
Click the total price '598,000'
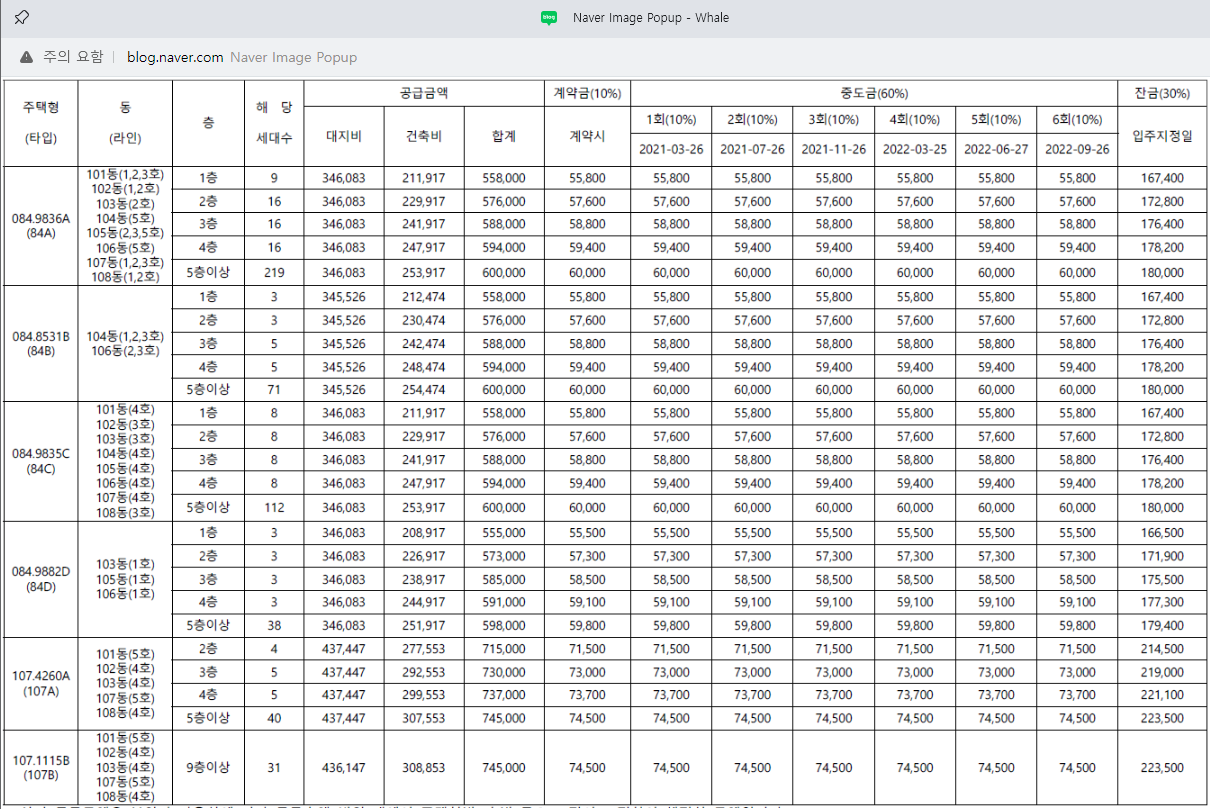[504, 626]
